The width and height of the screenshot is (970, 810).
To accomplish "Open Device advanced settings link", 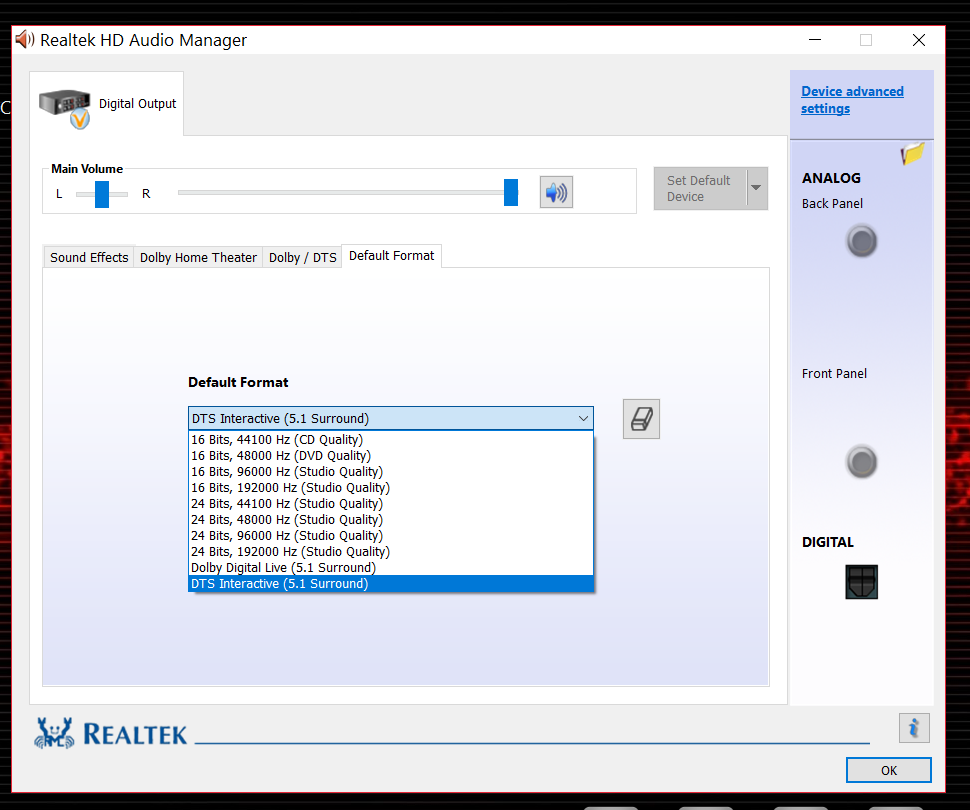I will (852, 100).
